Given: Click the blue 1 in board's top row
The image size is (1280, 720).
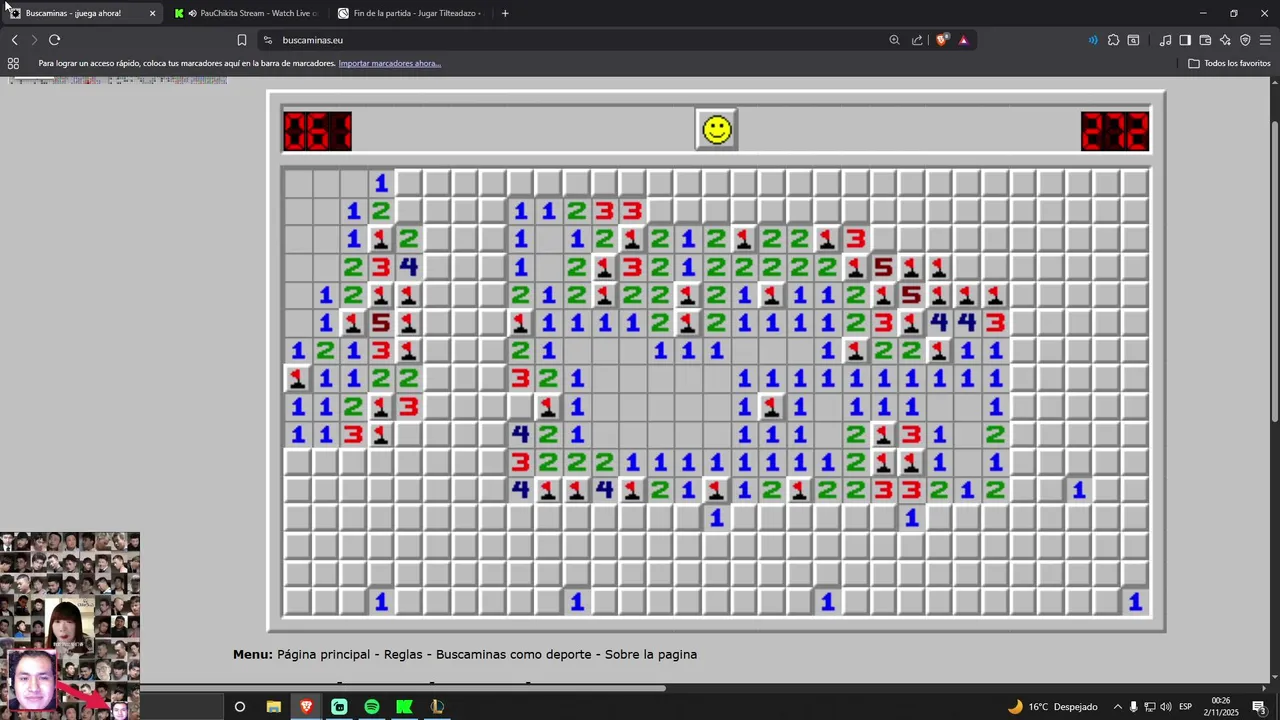Looking at the screenshot, I should point(381,183).
